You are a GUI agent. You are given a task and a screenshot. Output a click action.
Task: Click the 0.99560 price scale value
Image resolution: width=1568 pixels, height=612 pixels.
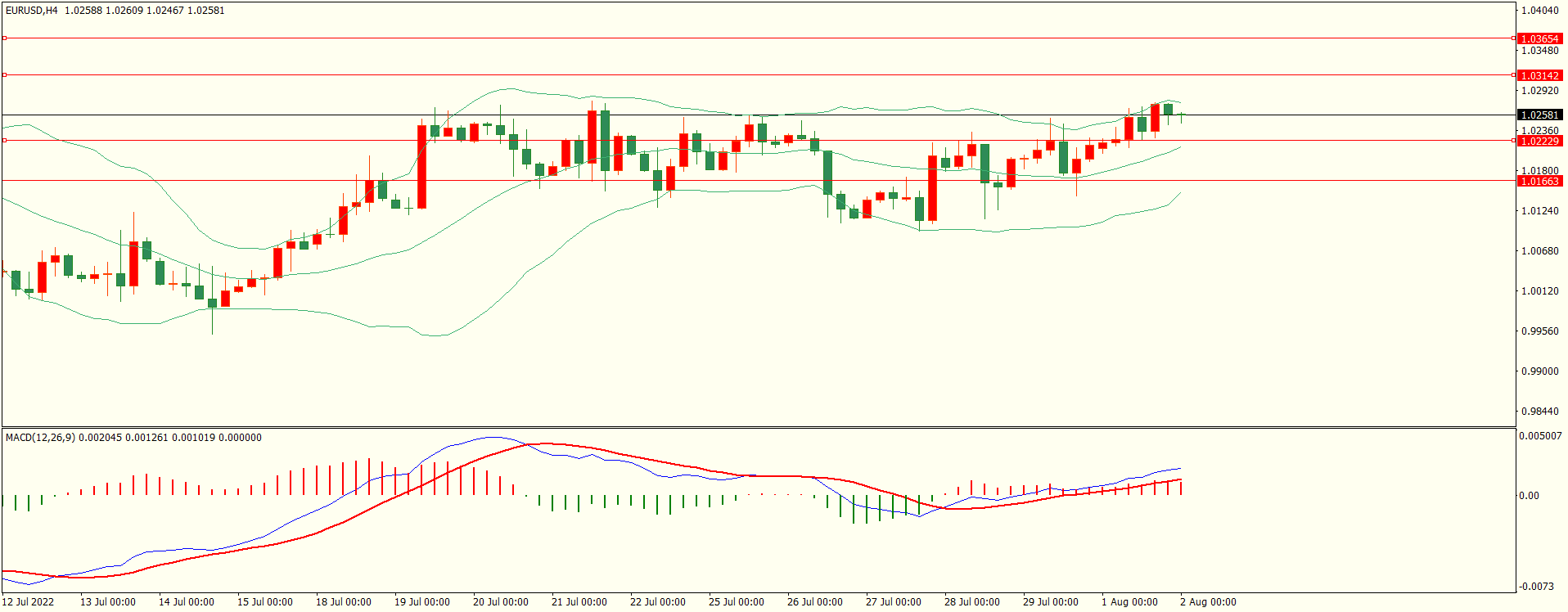click(1539, 331)
